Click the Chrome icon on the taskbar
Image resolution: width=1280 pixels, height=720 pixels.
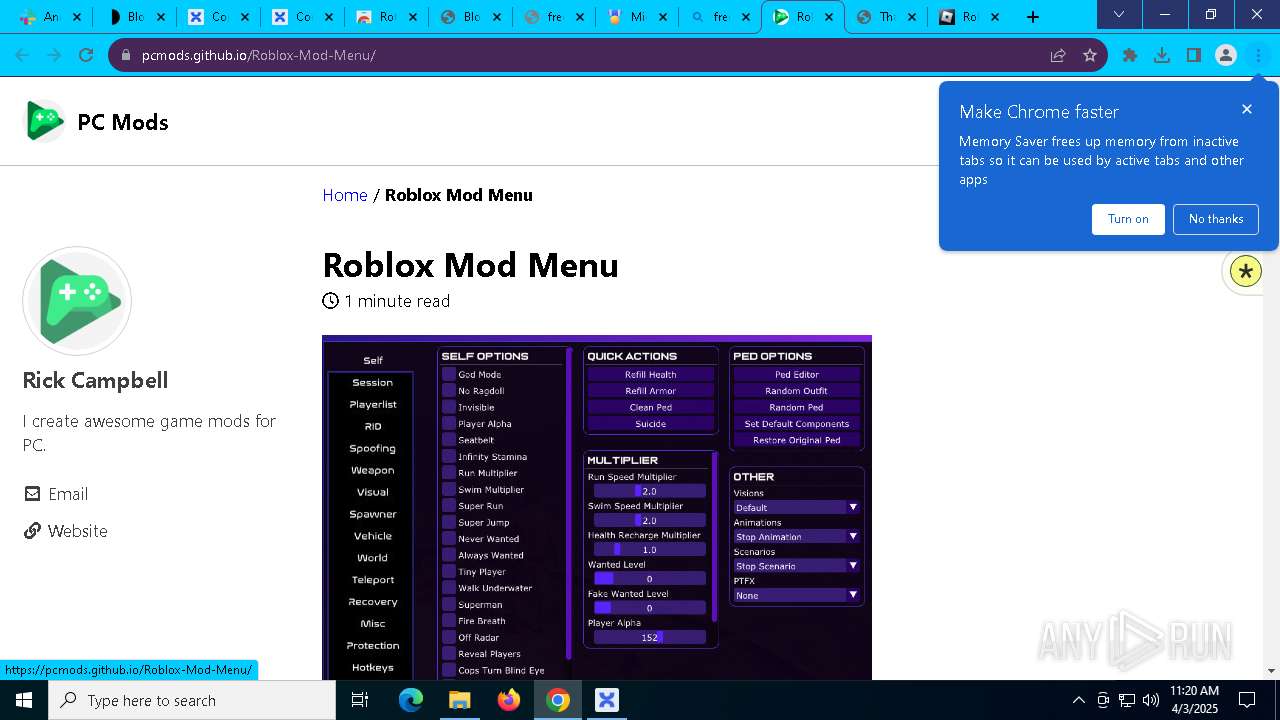[558, 700]
